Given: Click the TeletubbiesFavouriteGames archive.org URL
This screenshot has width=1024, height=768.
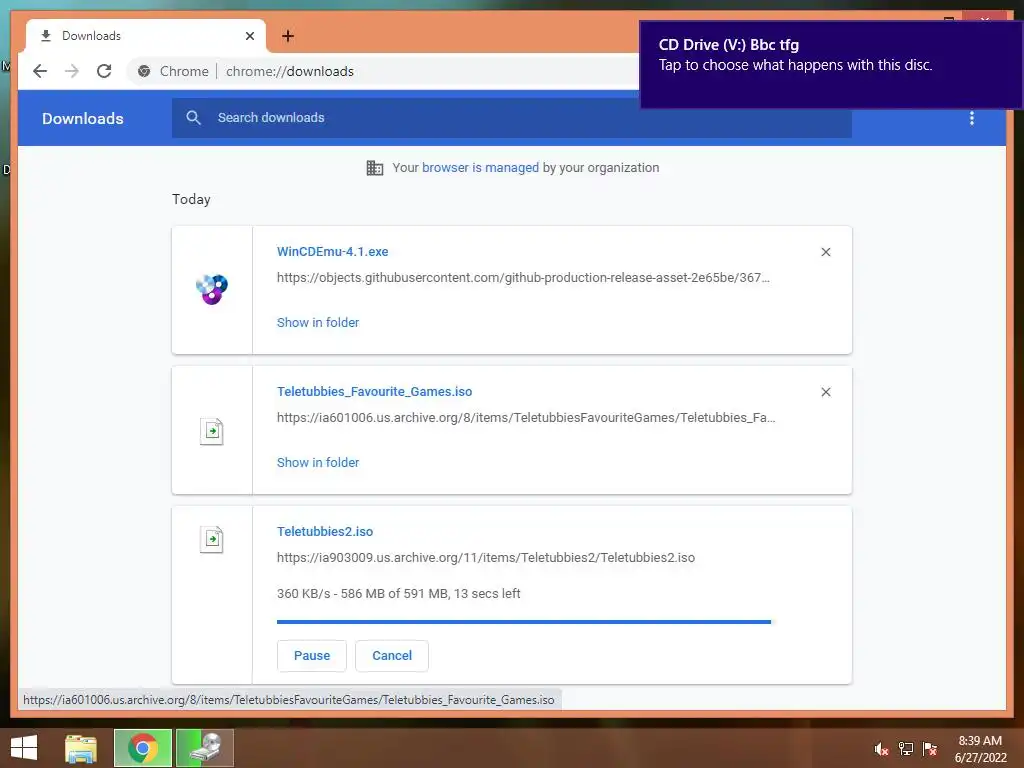Looking at the screenshot, I should 526,417.
